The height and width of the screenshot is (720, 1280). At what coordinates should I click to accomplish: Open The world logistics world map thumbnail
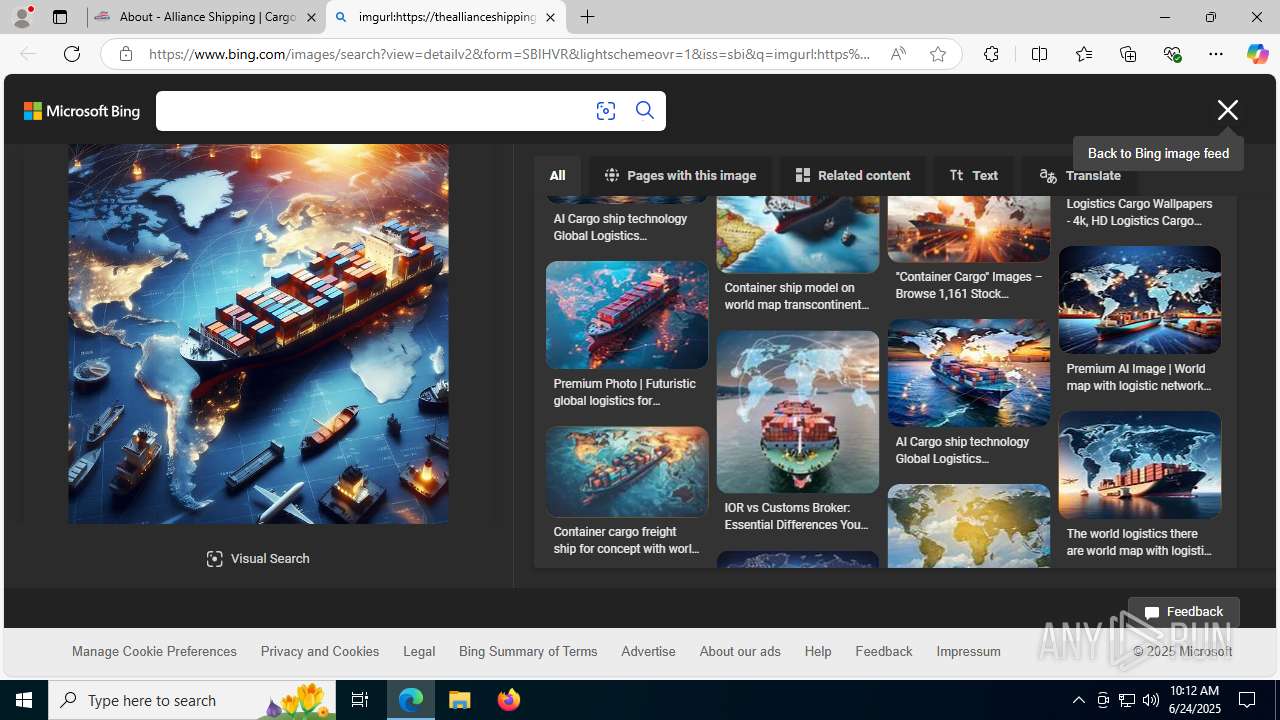pos(1140,465)
